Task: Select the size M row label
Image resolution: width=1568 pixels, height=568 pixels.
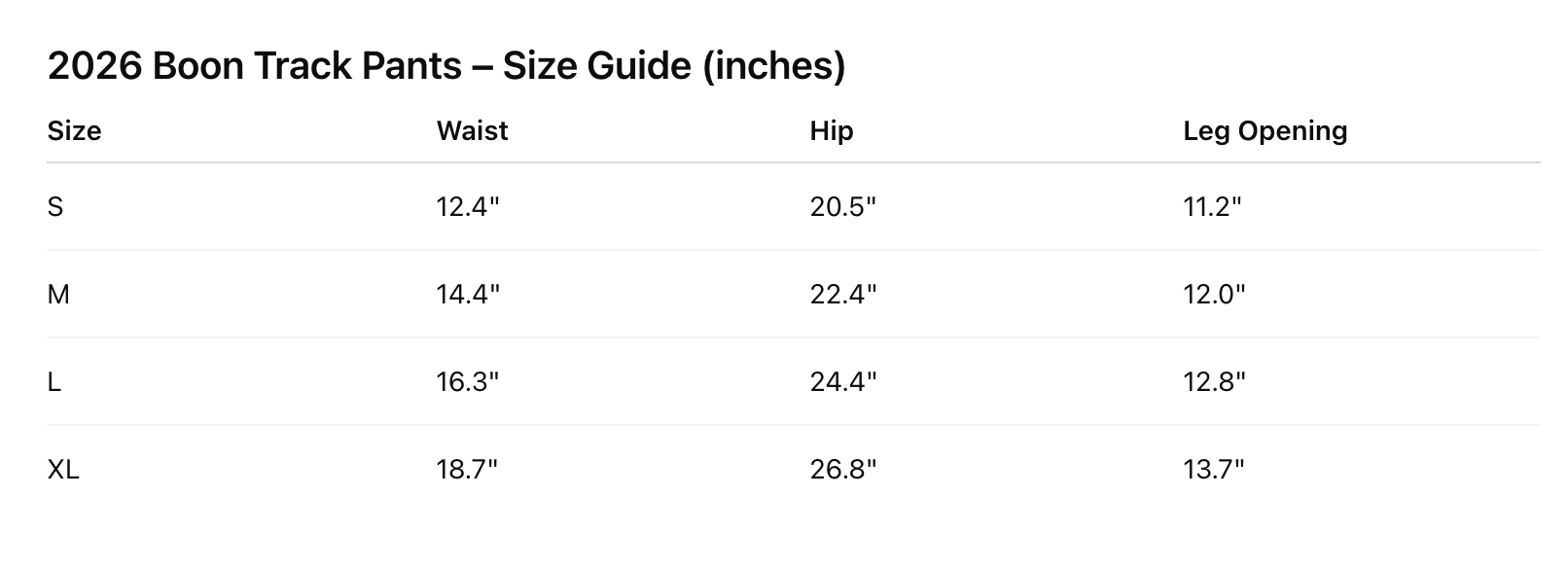Action: tap(58, 294)
